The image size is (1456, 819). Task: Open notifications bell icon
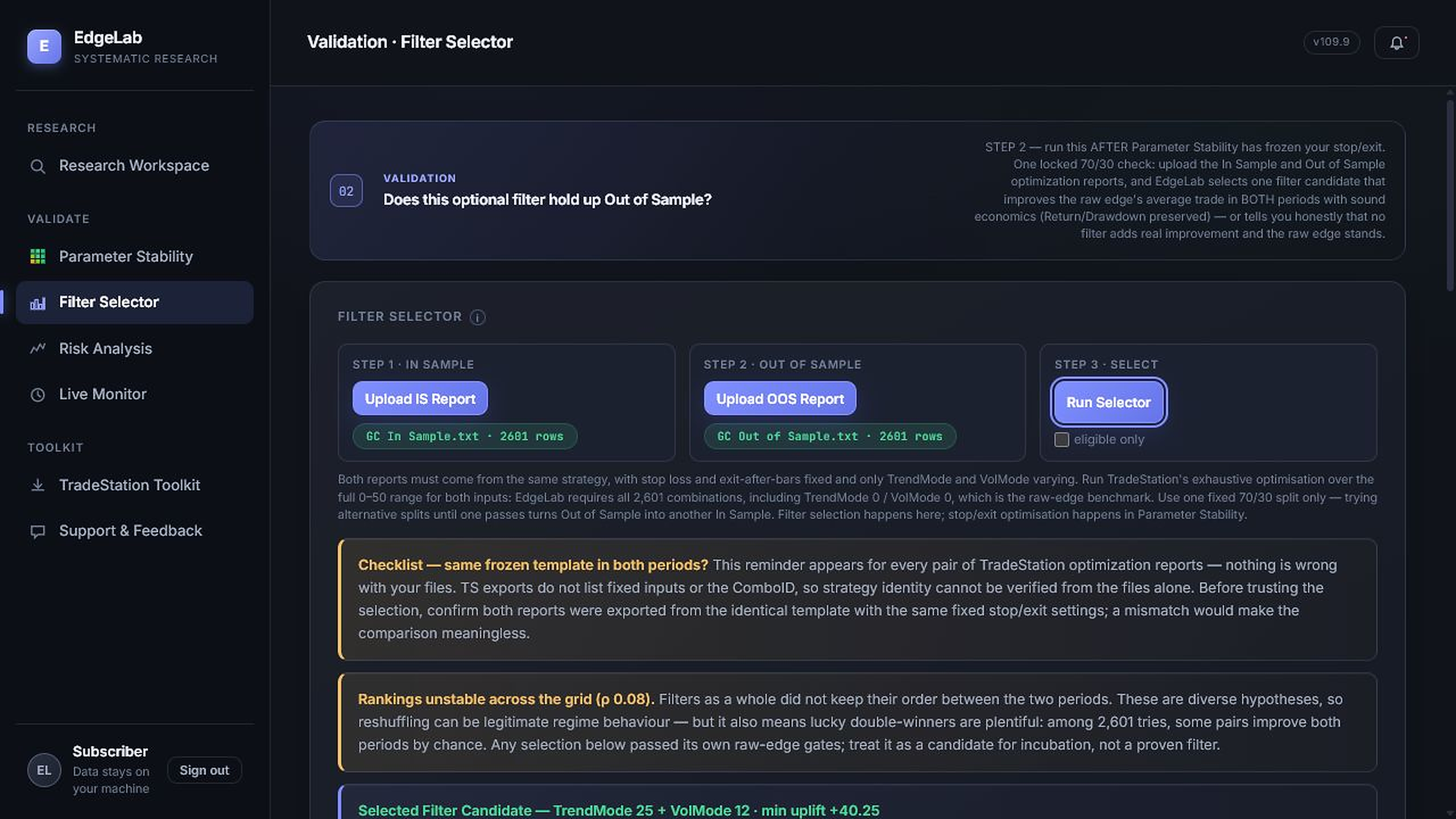pyautogui.click(x=1396, y=43)
